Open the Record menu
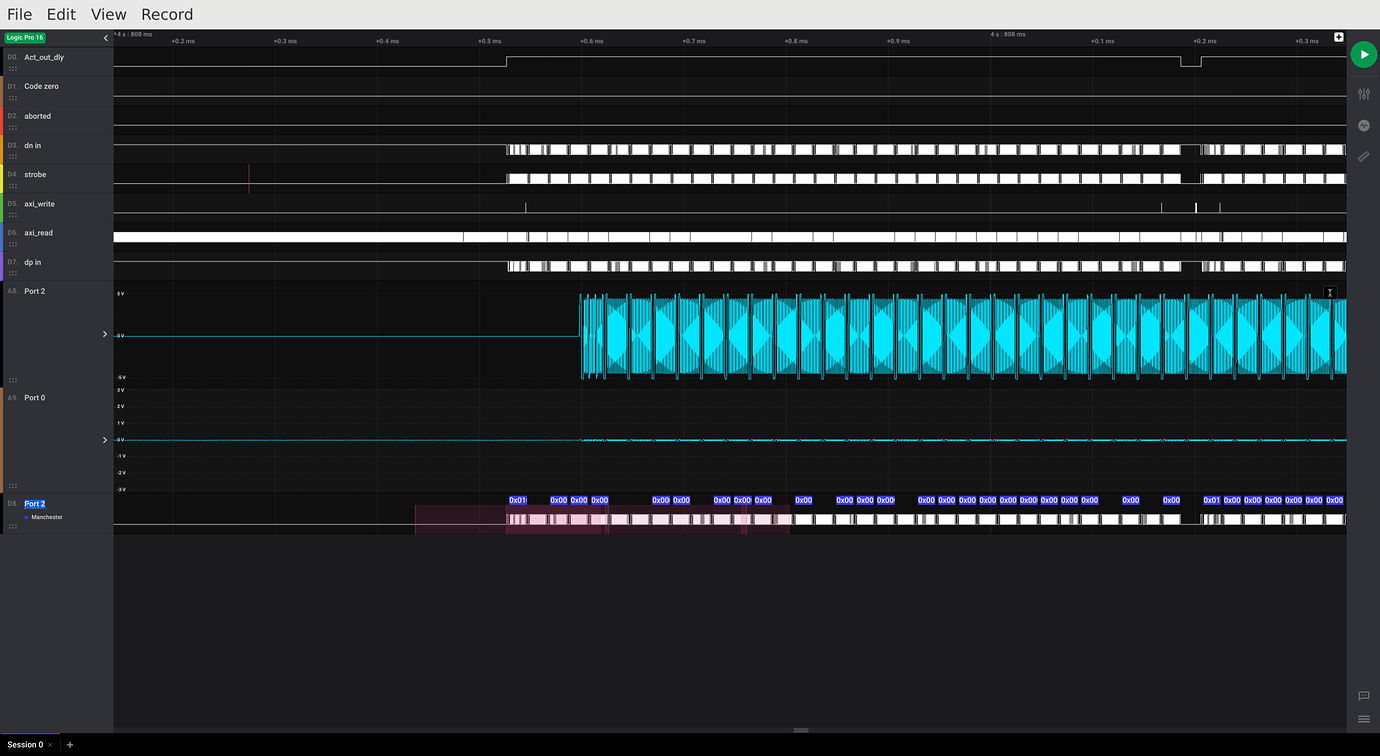 [x=166, y=14]
